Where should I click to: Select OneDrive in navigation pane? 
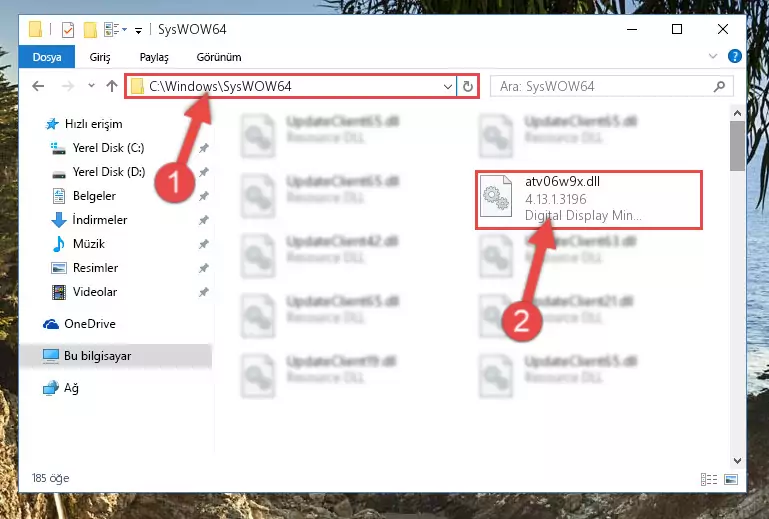click(90, 324)
